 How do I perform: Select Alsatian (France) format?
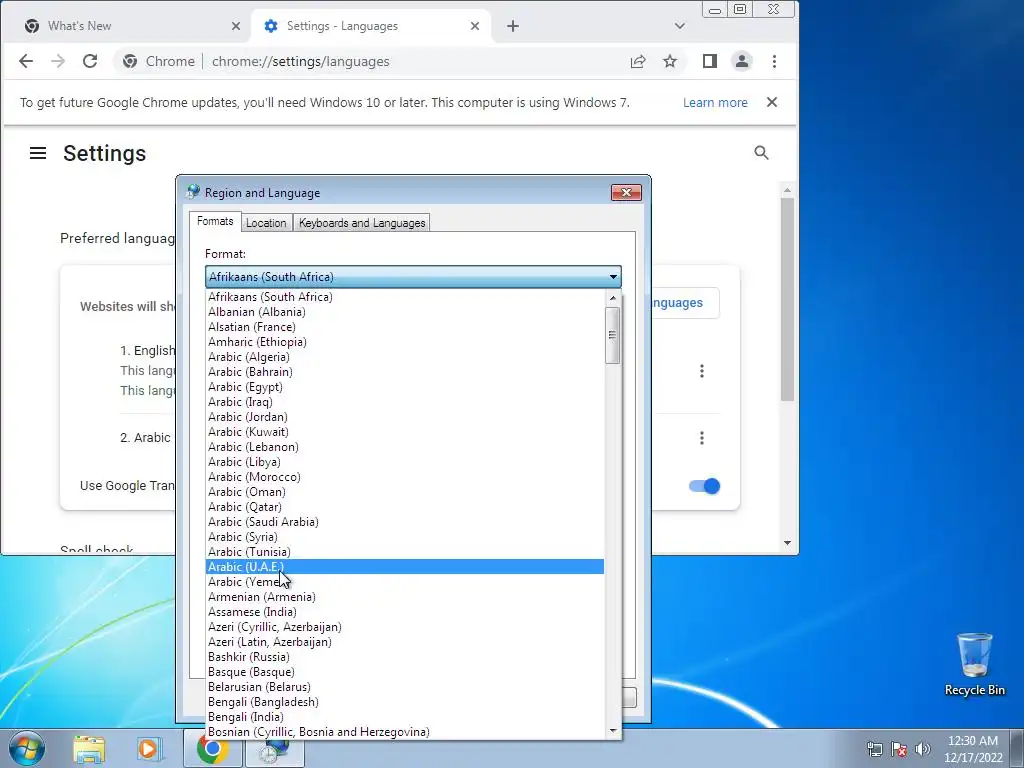405,327
